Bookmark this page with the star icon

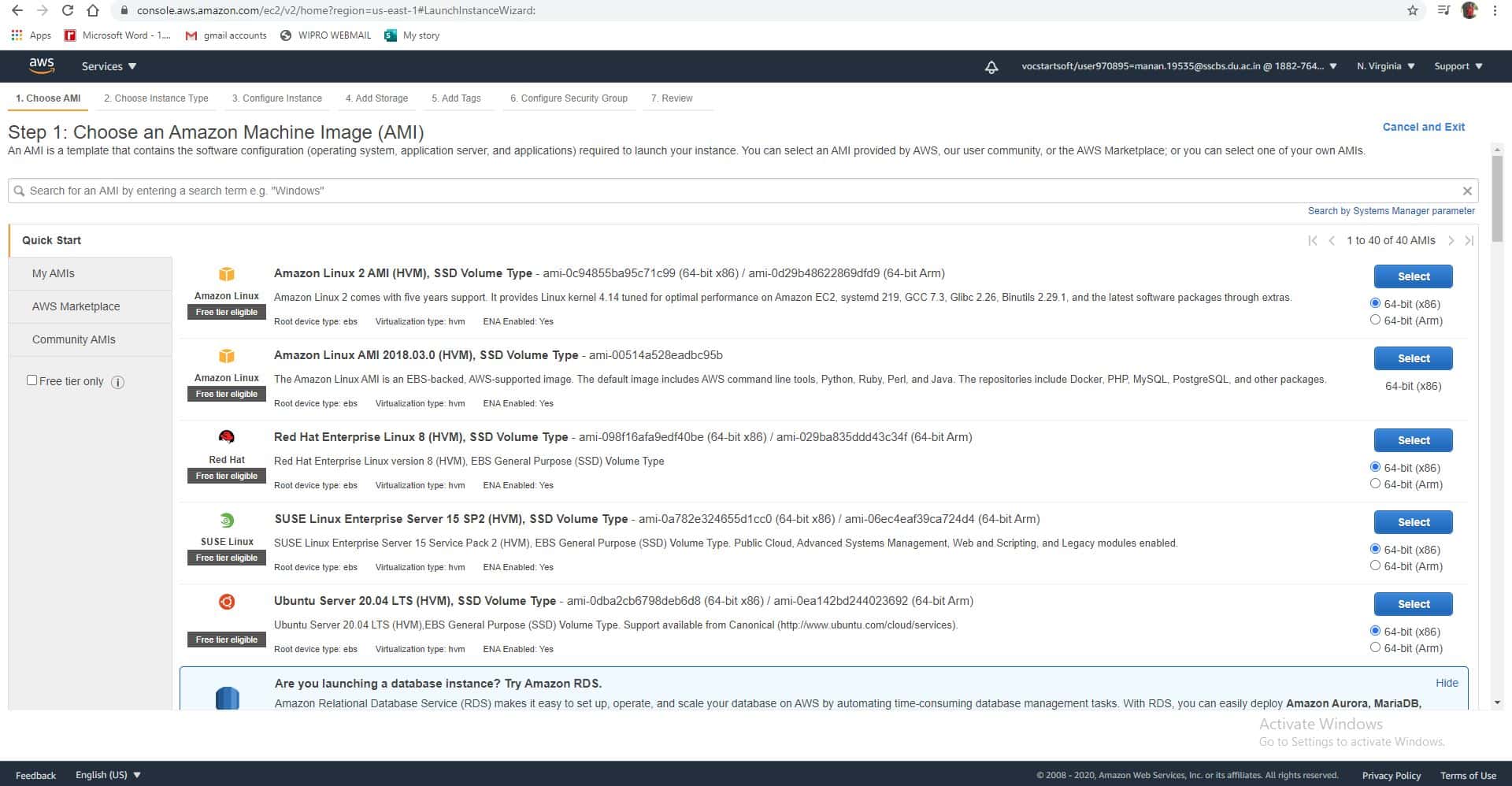[1413, 10]
